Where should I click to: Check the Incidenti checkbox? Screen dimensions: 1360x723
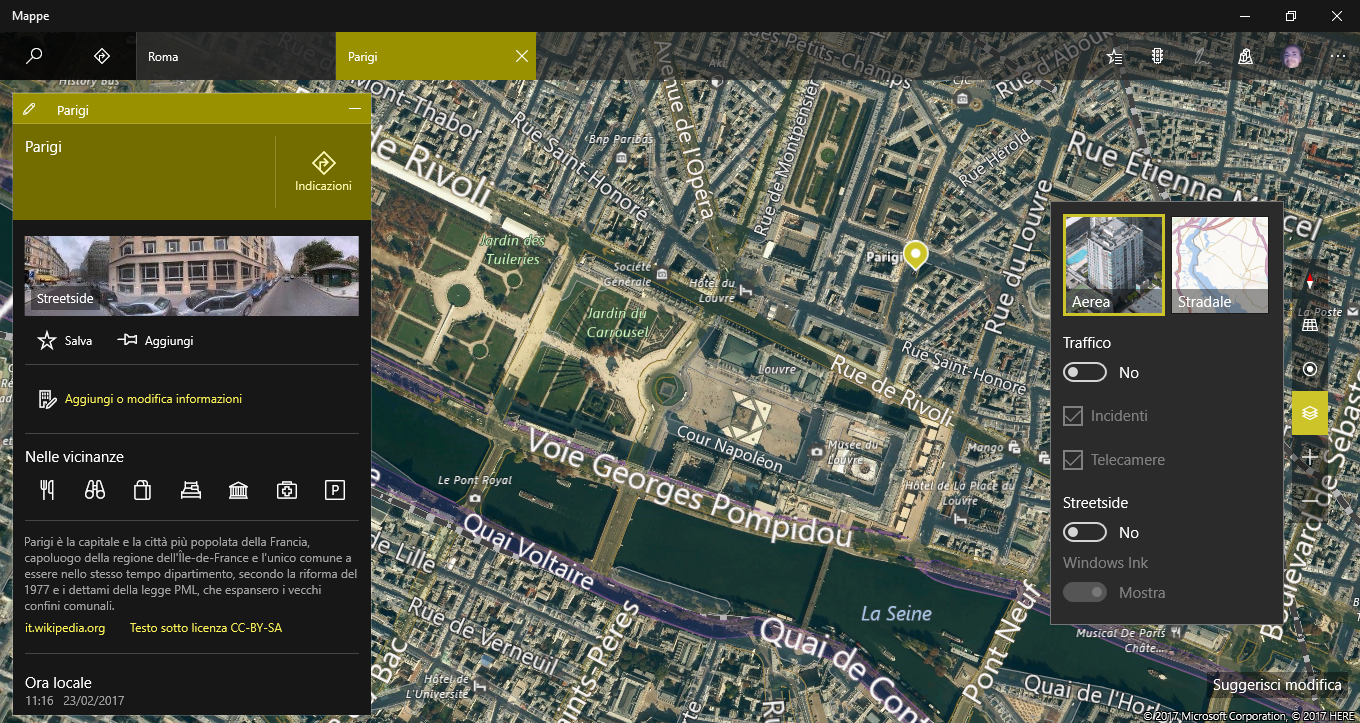[x=1073, y=416]
